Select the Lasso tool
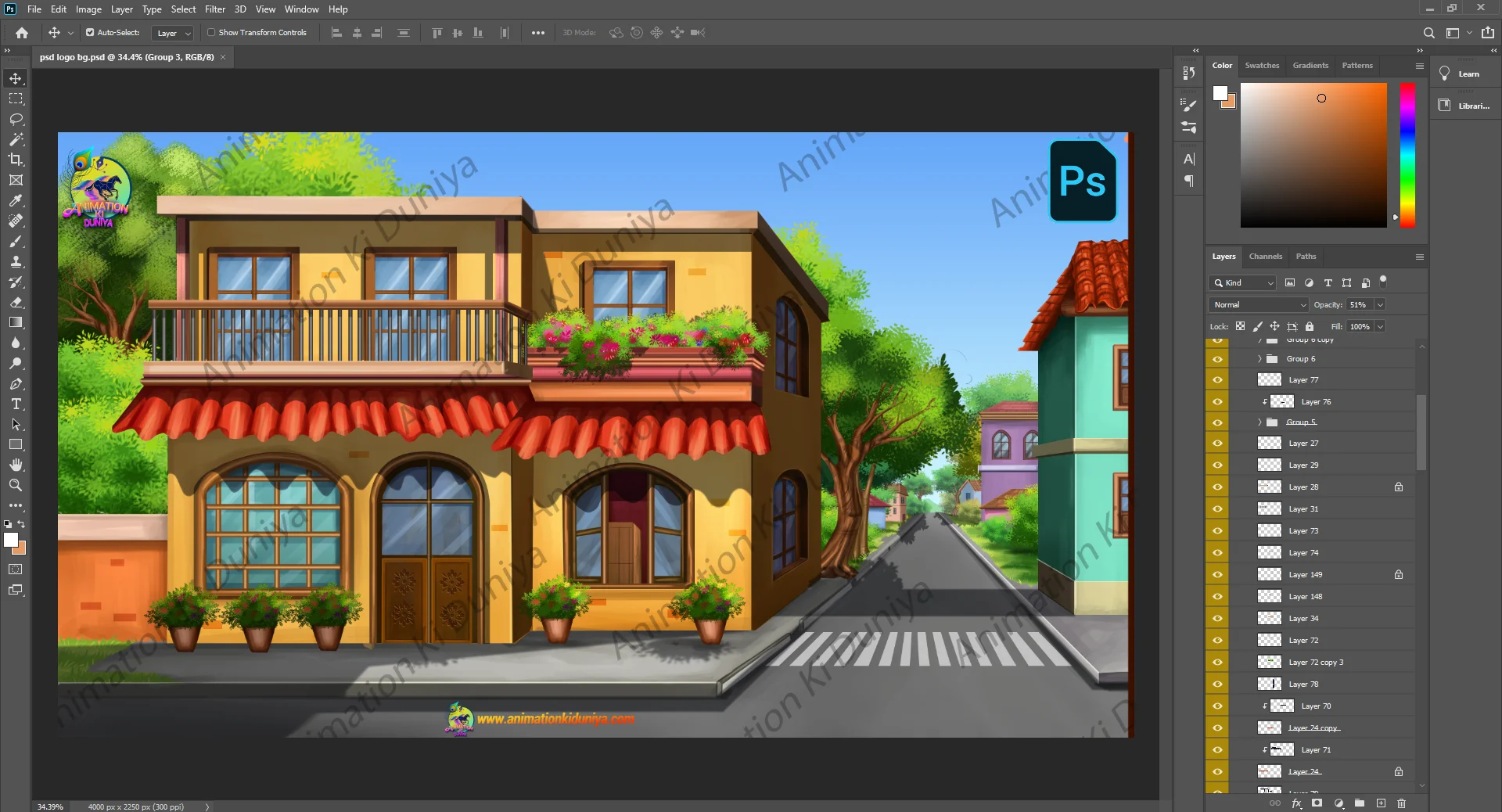1502x812 pixels. click(16, 119)
